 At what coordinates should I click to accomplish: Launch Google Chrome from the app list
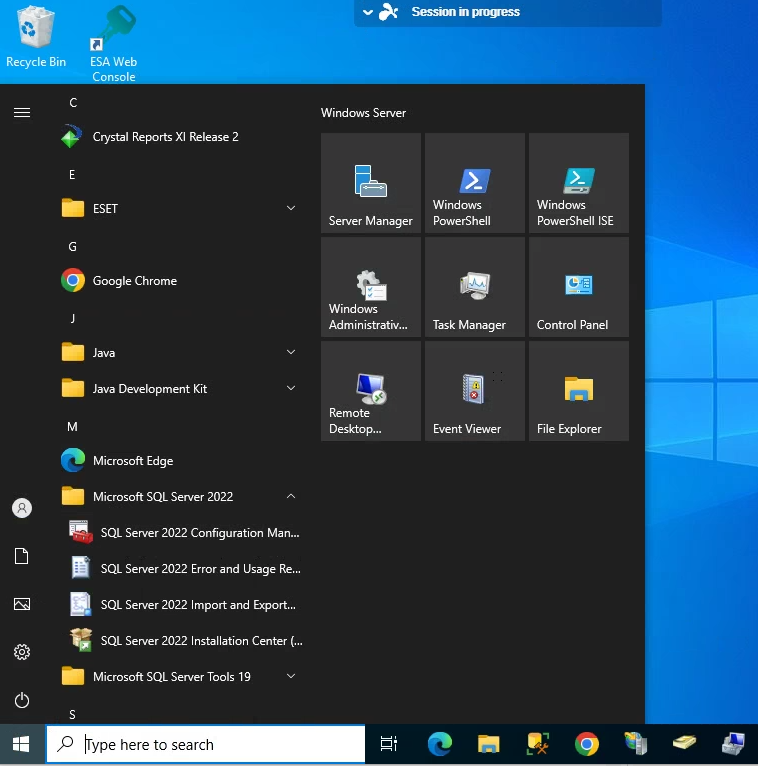[135, 281]
